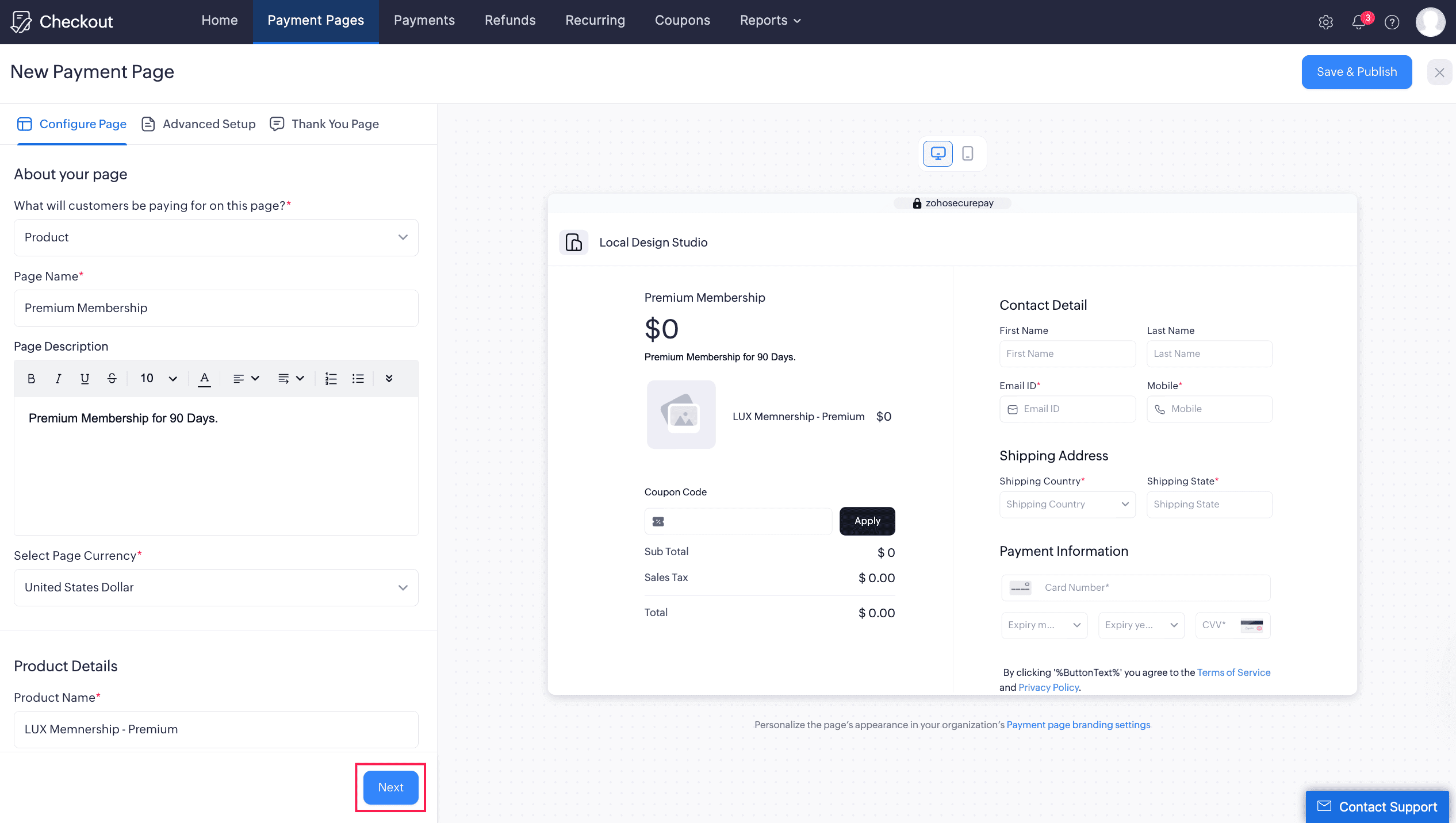
Task: Open the font color picker
Action: [x=205, y=378]
